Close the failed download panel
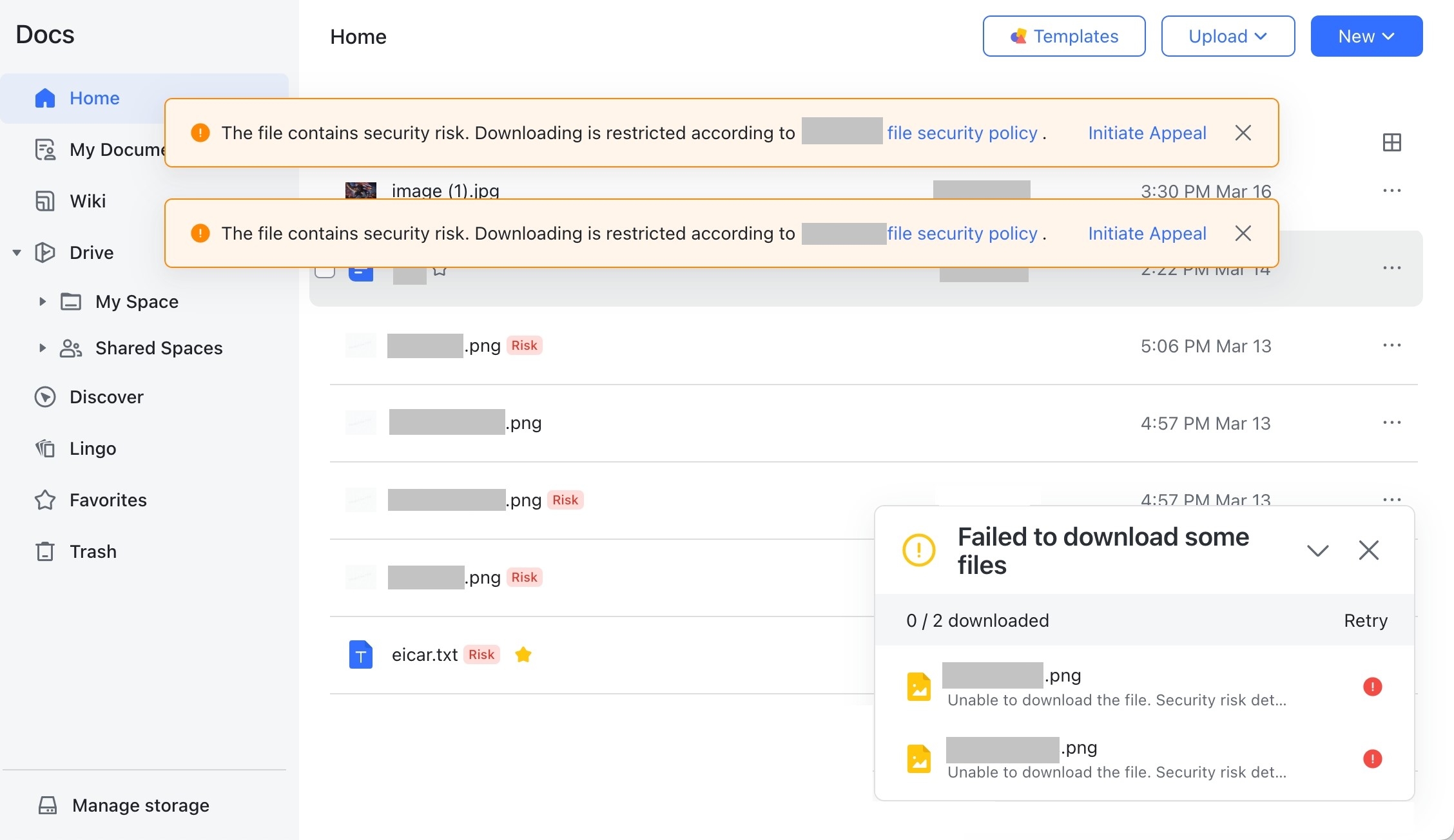 point(1369,550)
